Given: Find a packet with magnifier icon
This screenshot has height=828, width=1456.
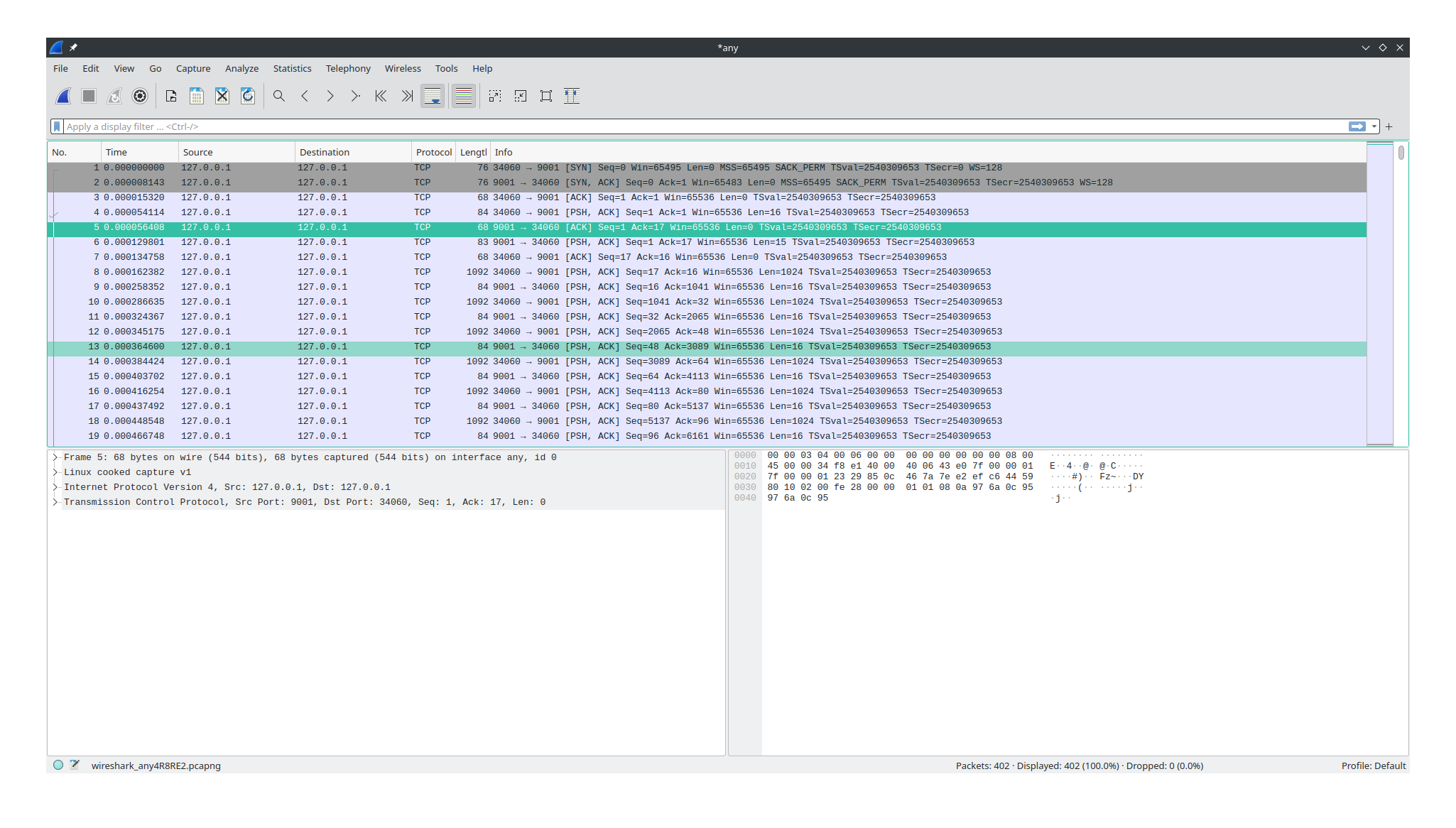Looking at the screenshot, I should [279, 96].
